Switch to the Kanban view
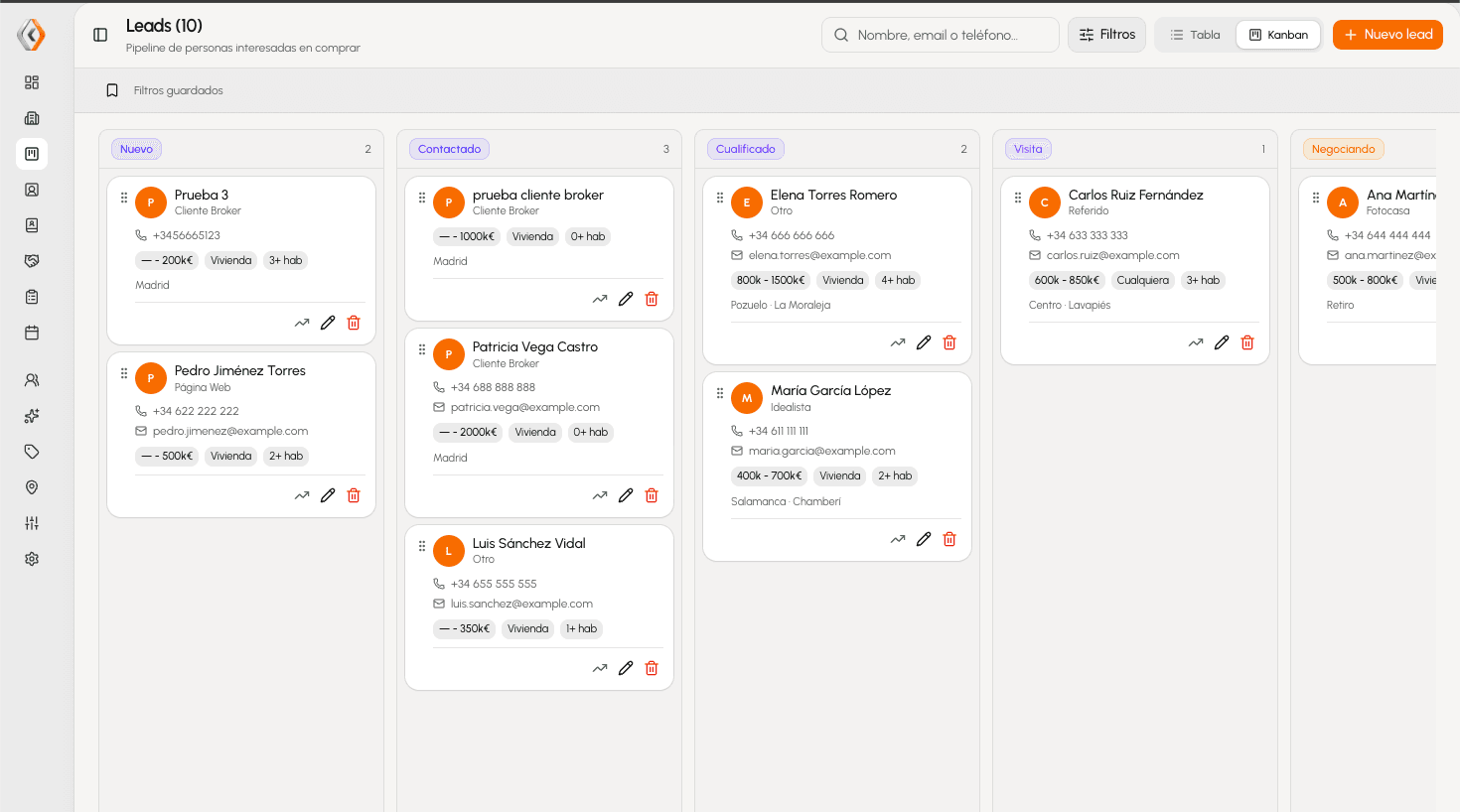 [1279, 35]
